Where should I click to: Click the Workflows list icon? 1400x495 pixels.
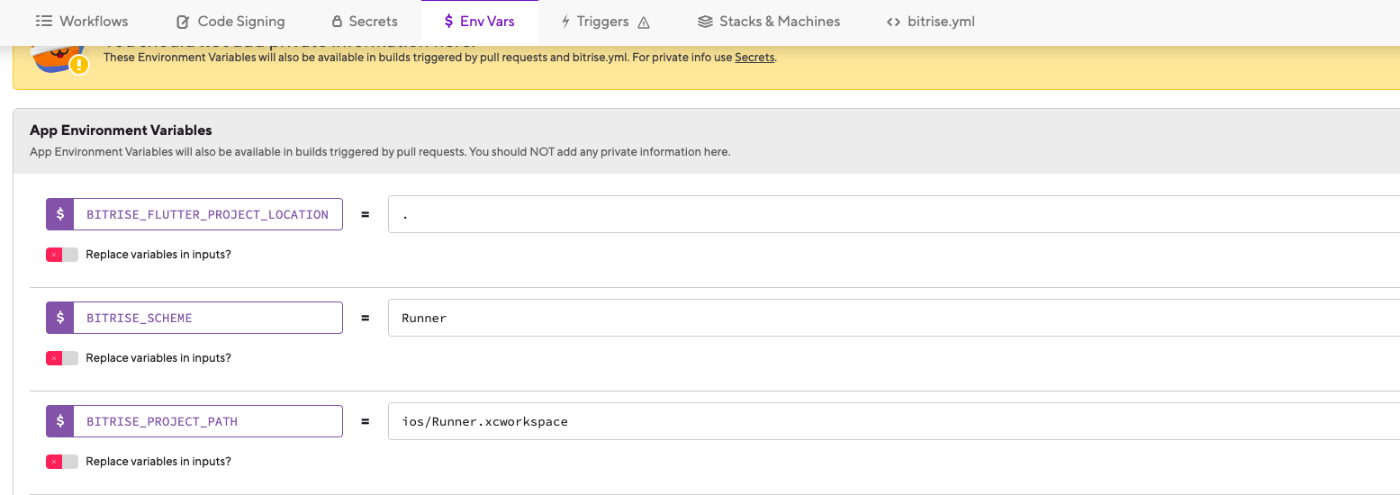pos(44,21)
